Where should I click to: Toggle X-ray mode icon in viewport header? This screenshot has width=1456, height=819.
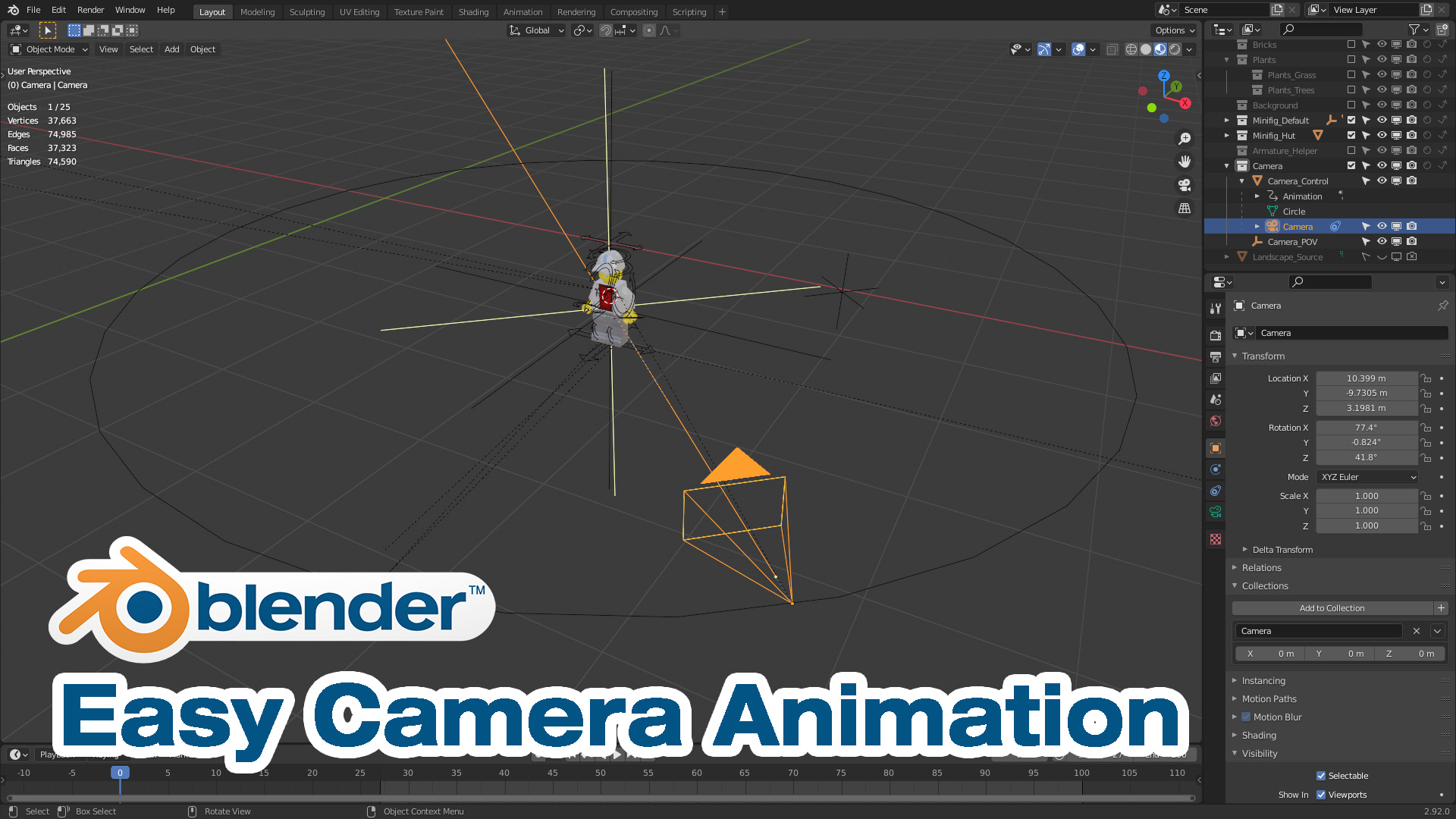pyautogui.click(x=1112, y=49)
